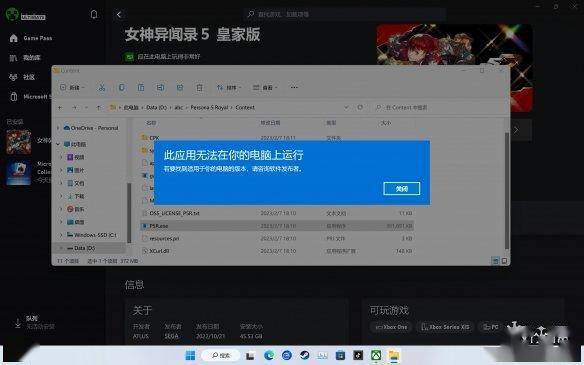This screenshot has height=365, width=584.
Task: Open Xbox app from taskbar
Action: [x=376, y=356]
